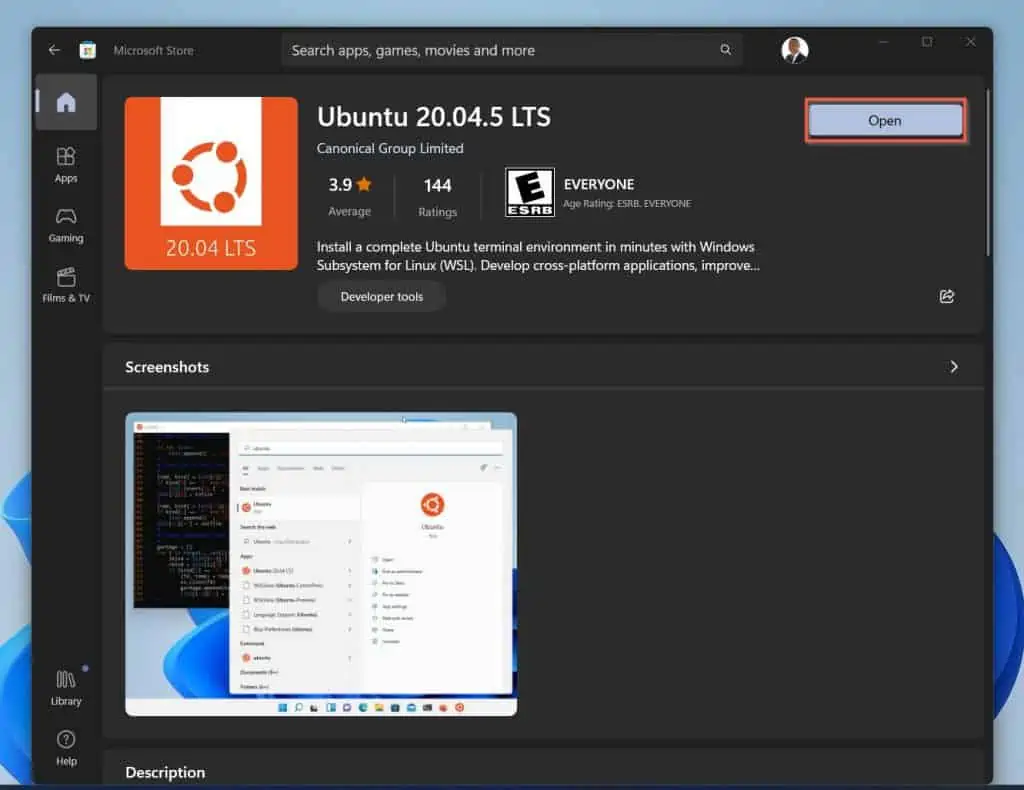Screen dimensions: 1024x790
Task: Open the ESRB Everyone age rating
Action: (x=530, y=192)
